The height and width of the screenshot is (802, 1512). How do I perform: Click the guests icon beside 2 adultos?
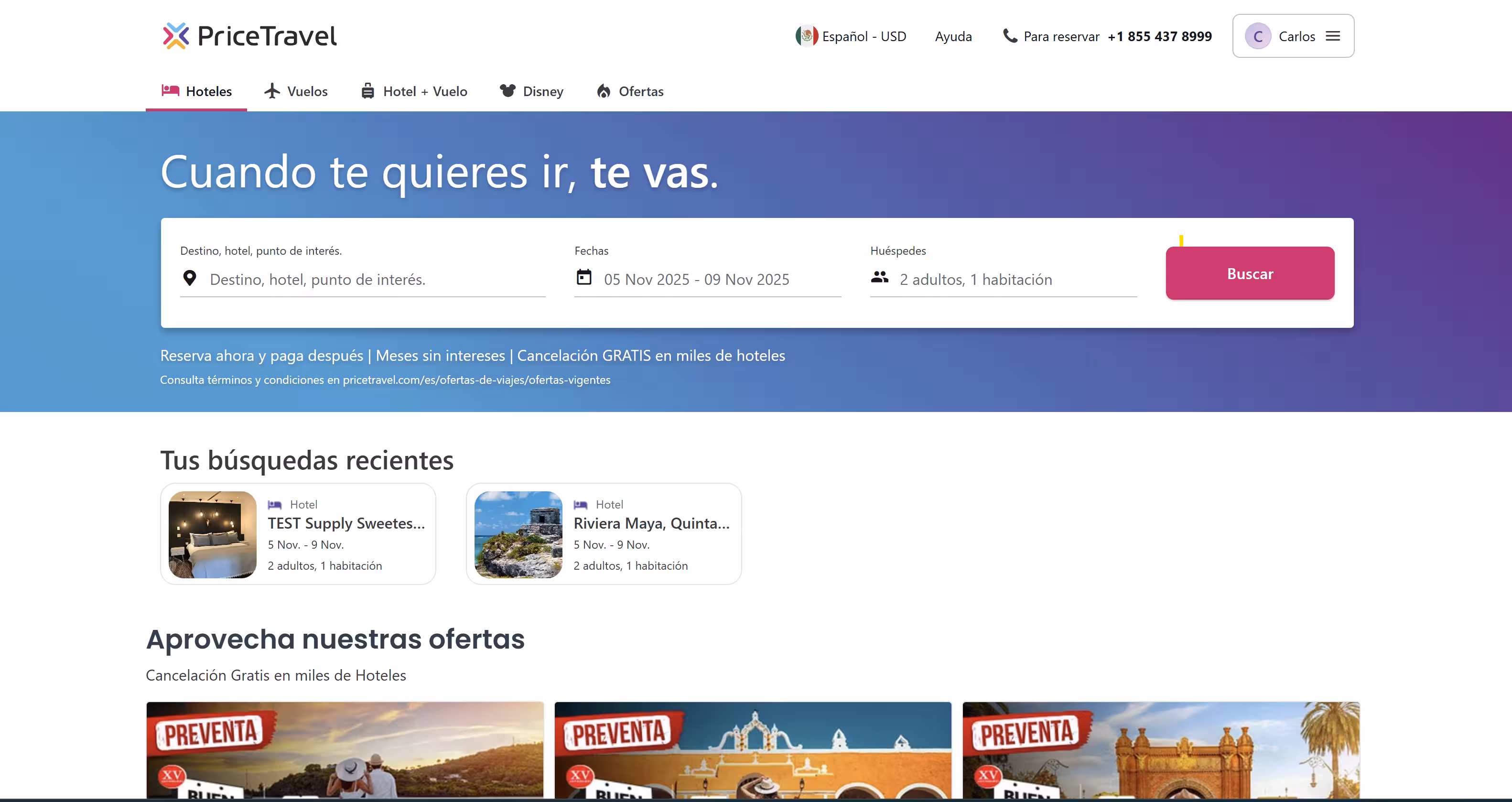coord(880,278)
